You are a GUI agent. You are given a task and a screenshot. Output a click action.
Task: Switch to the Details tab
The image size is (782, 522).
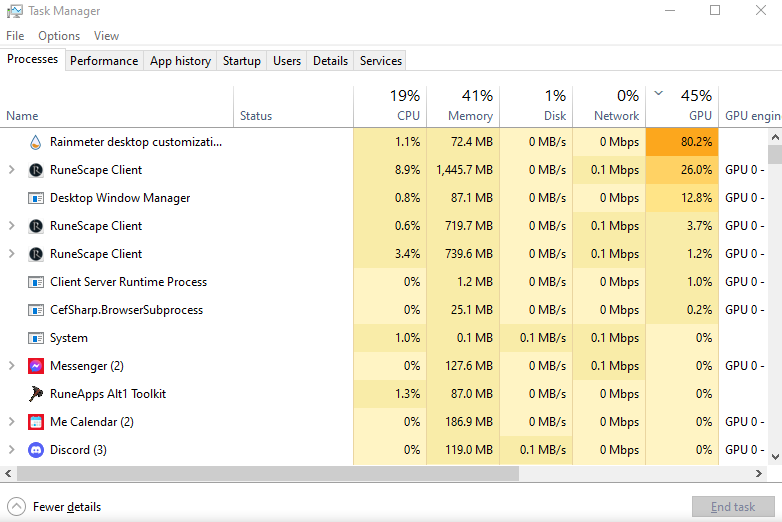330,61
